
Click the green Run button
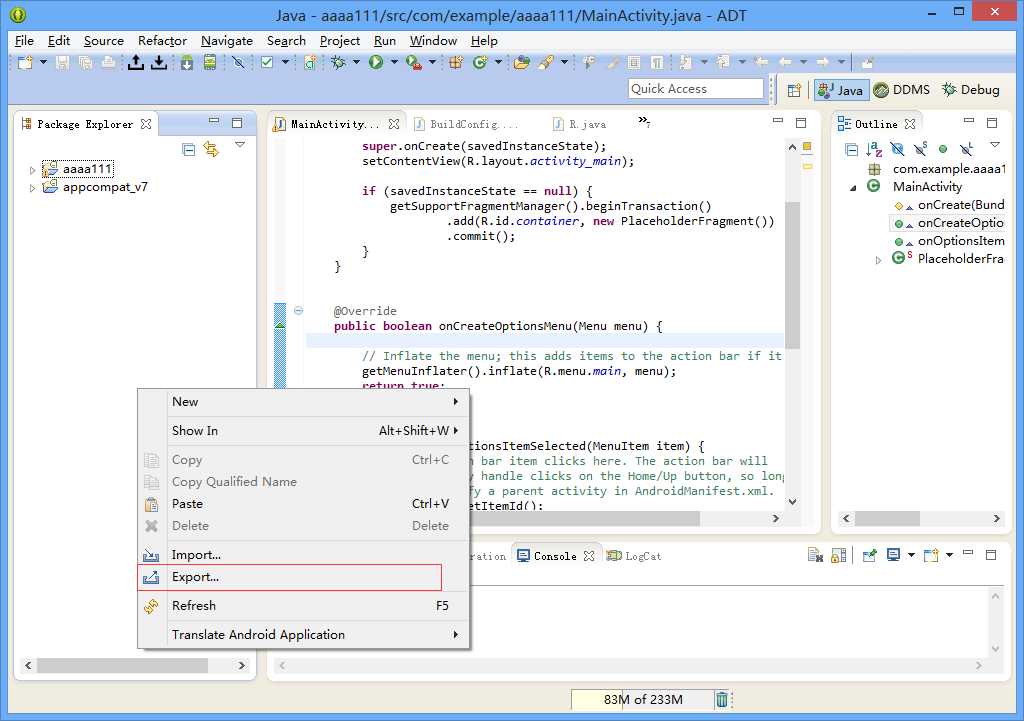376,63
